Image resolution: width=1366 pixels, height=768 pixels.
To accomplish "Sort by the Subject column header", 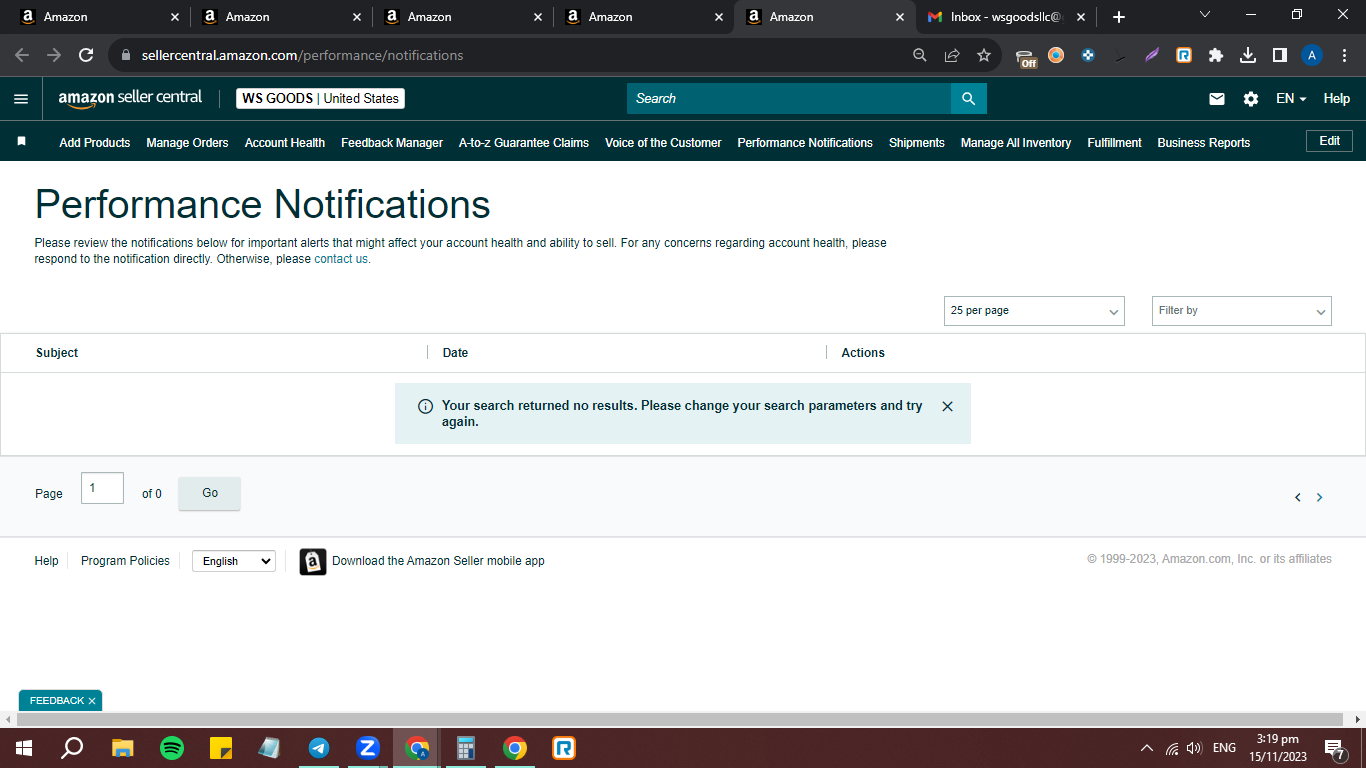I will pos(57,353).
